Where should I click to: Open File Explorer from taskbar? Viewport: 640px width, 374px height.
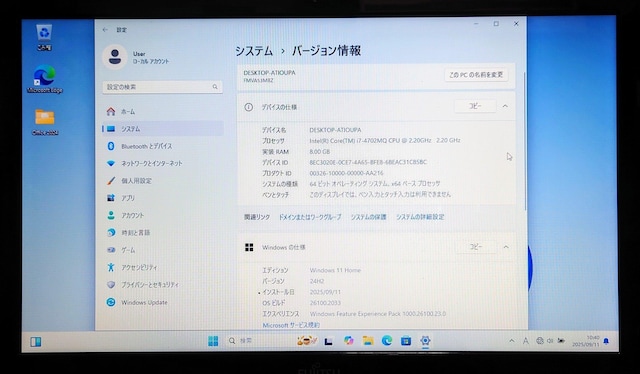(368, 341)
